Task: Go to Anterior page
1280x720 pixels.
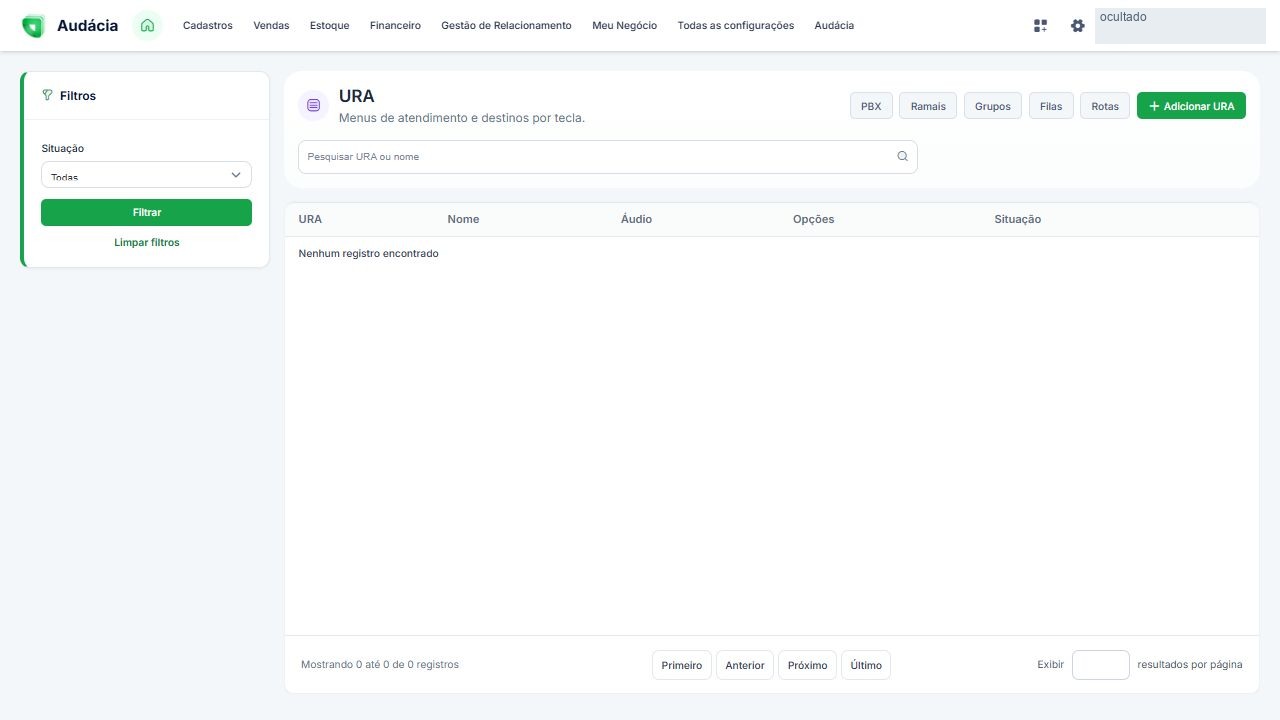Action: [745, 665]
